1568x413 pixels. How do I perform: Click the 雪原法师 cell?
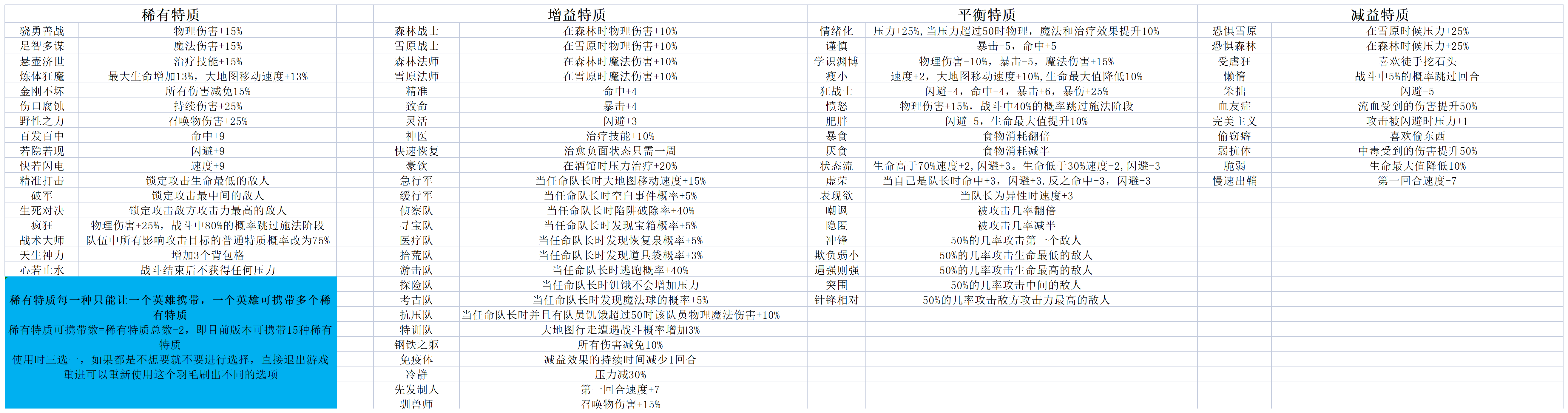point(416,76)
